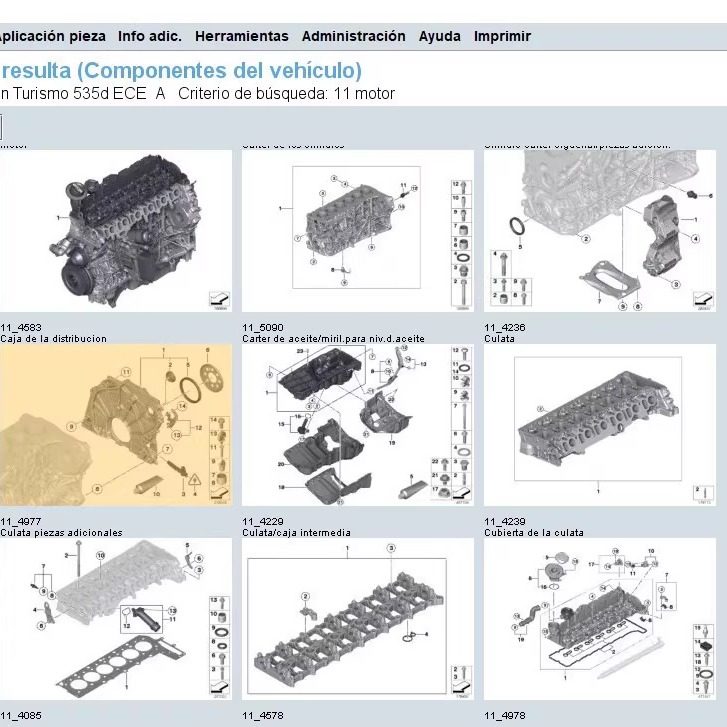
Task: Open the Carter de aceite diagram thumbnail
Action: tap(358, 425)
